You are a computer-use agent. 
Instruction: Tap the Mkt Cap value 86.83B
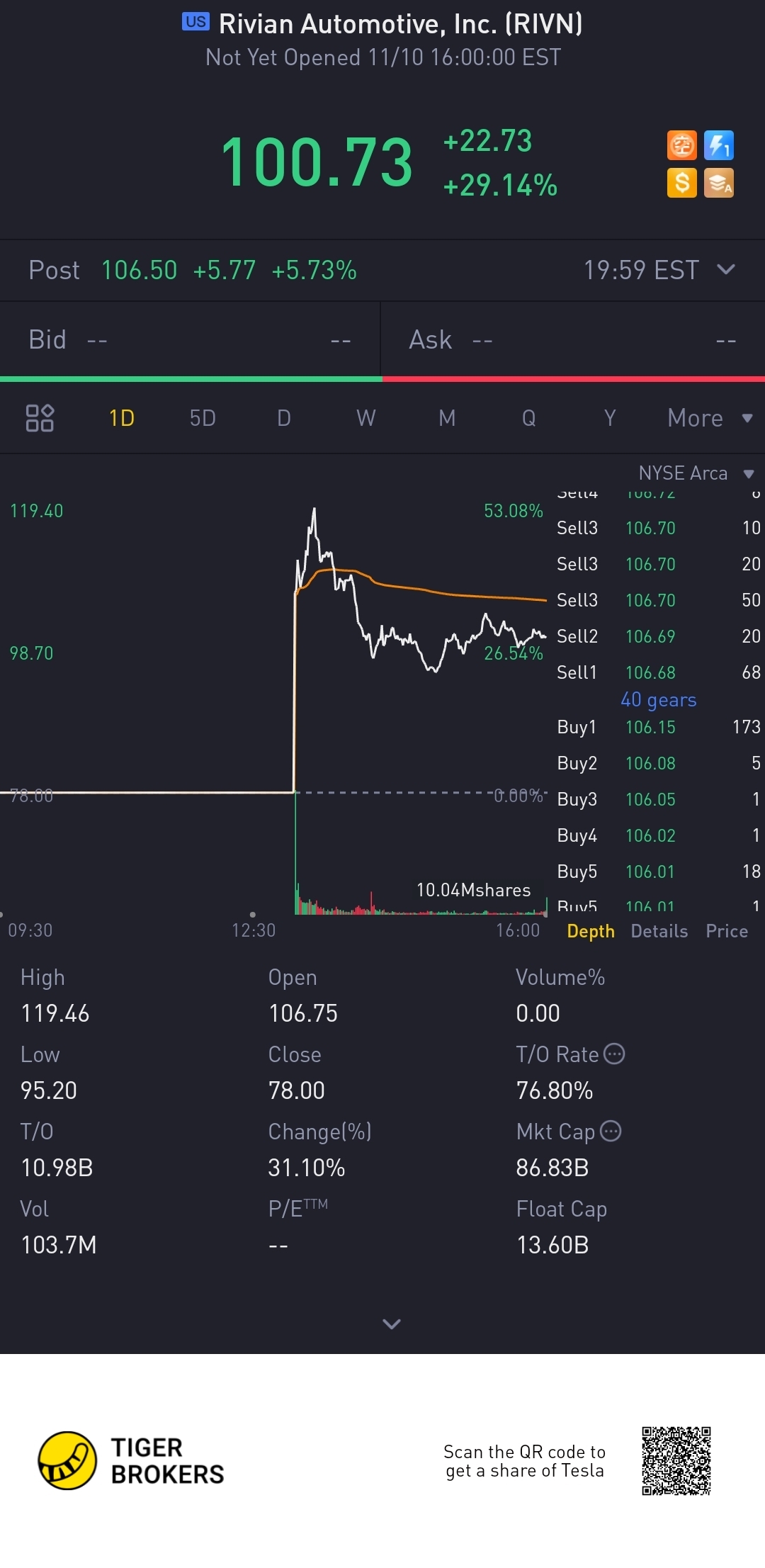(x=552, y=1168)
